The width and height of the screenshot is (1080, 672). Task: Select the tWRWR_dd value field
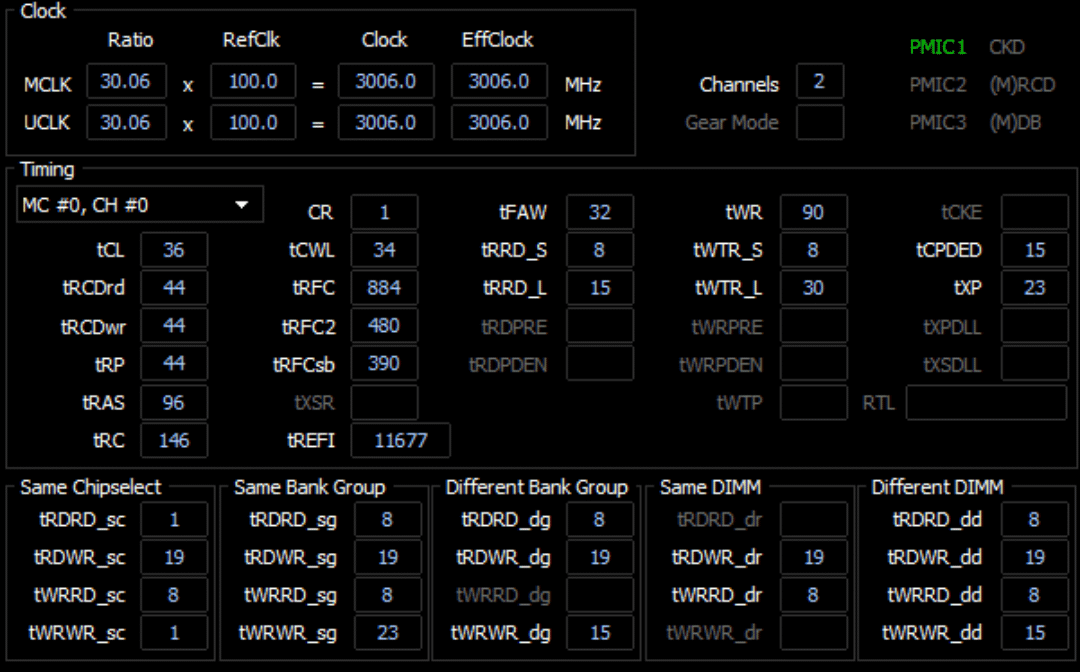(x=1034, y=633)
